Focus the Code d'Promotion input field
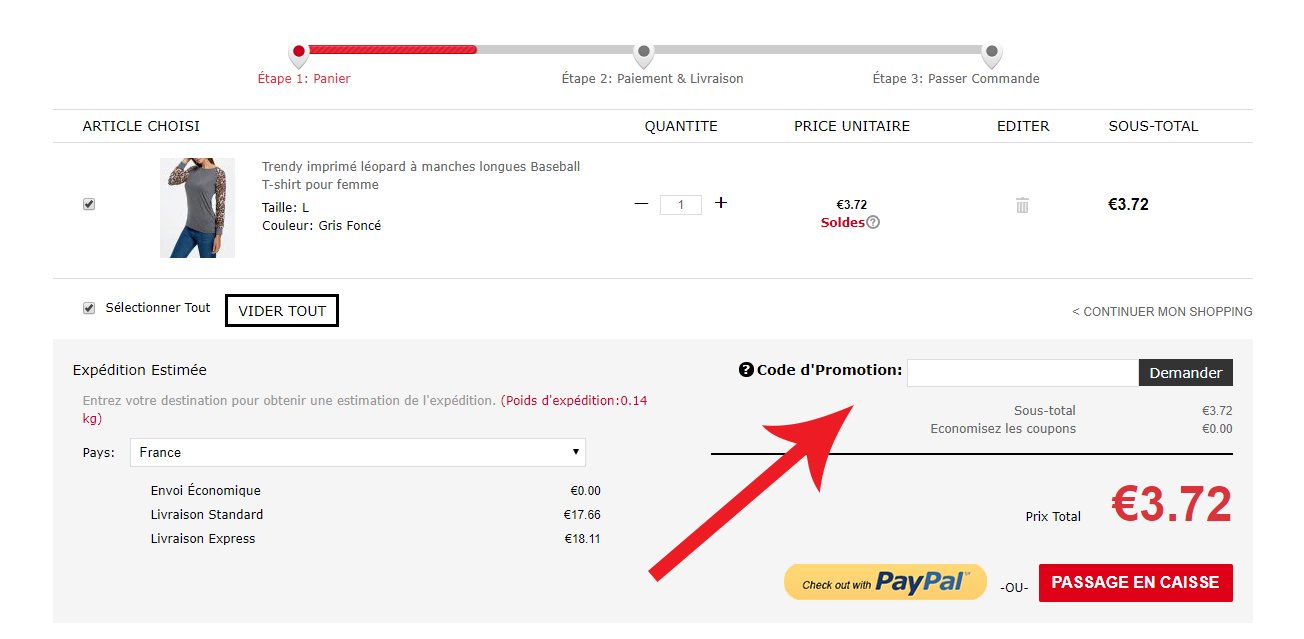The width and height of the screenshot is (1304, 639). pyautogui.click(x=1023, y=373)
